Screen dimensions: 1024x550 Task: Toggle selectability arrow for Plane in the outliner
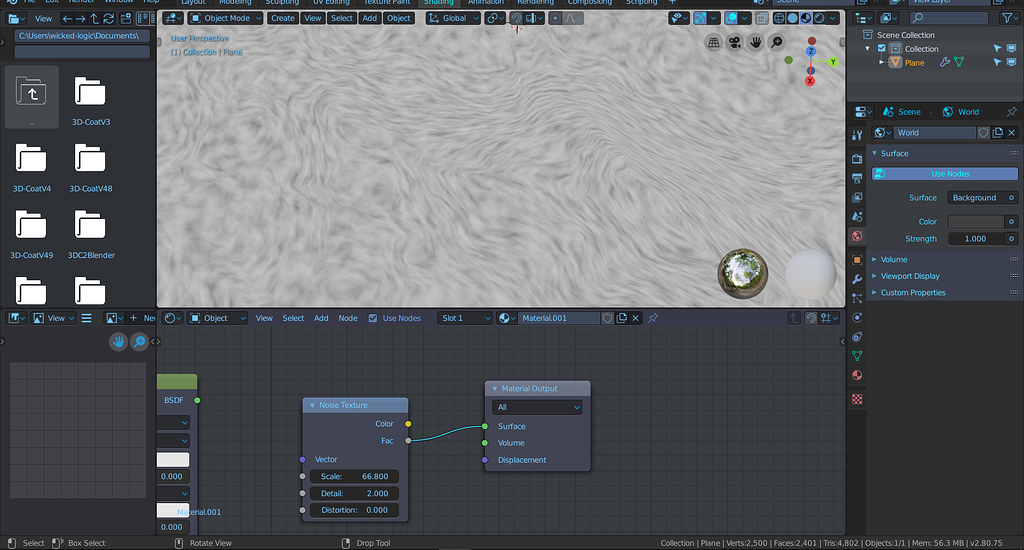point(997,62)
